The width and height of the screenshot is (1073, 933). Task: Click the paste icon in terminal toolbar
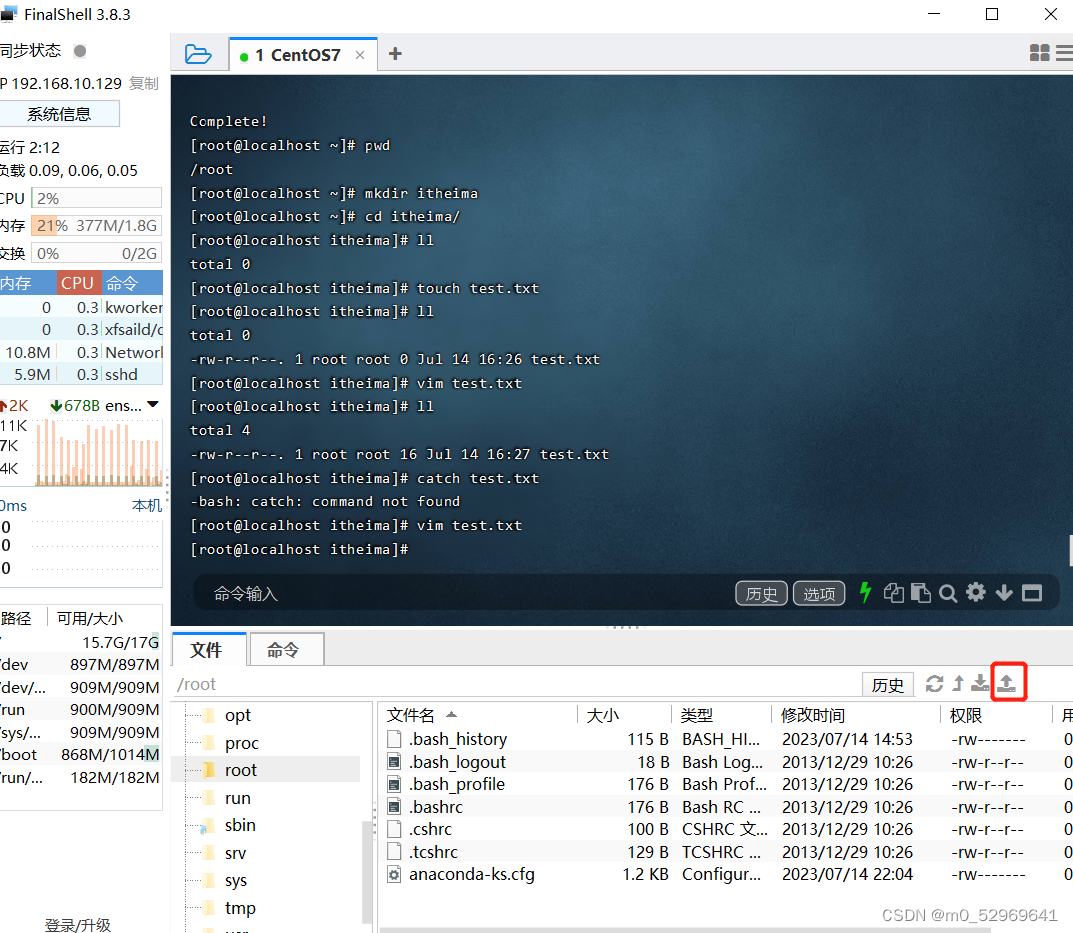click(921, 593)
